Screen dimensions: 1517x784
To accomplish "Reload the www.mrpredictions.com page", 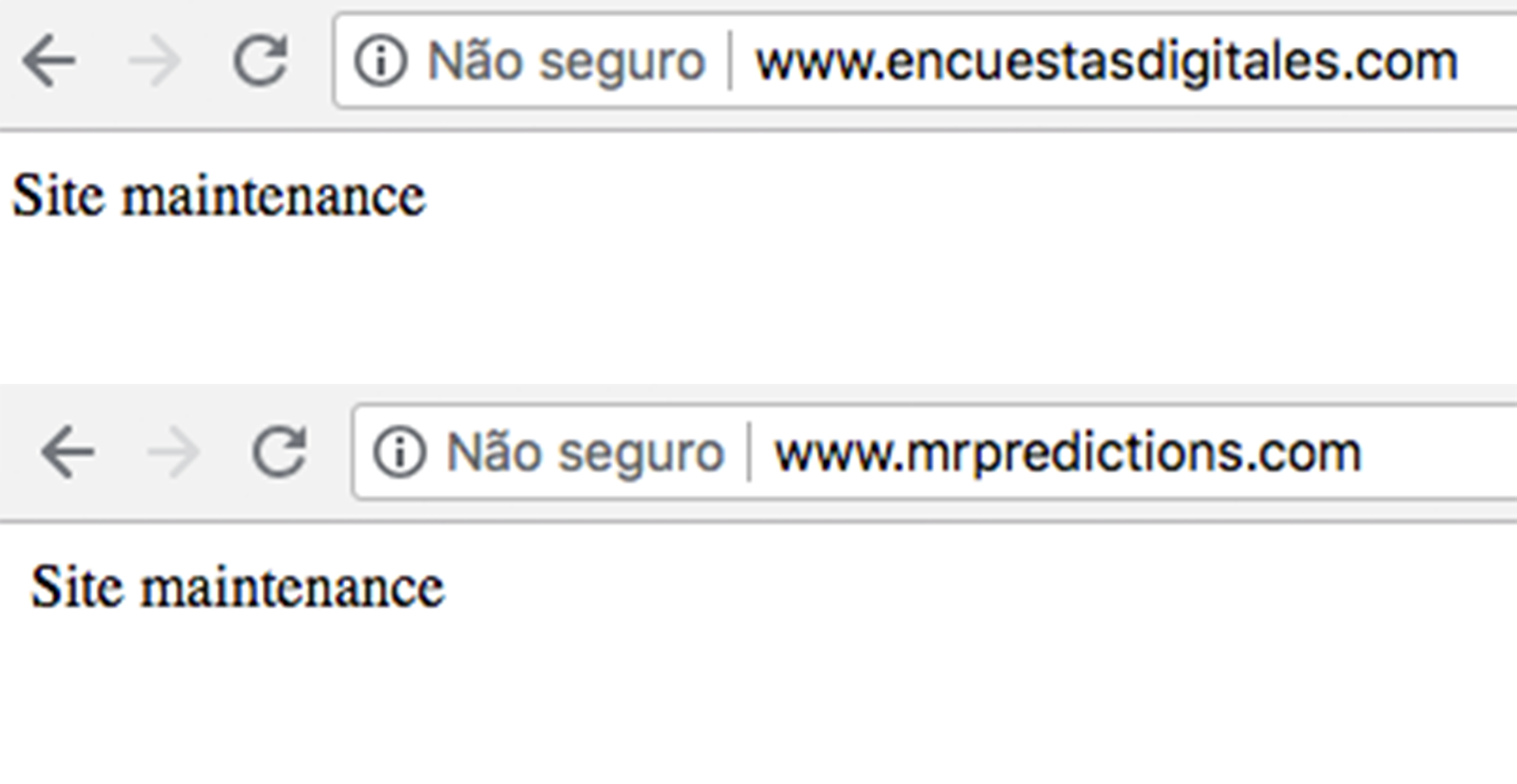I will (x=279, y=450).
